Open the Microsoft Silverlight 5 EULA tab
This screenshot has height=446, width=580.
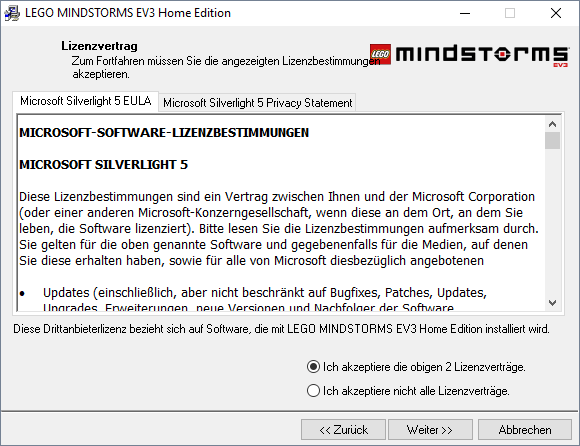point(85,101)
